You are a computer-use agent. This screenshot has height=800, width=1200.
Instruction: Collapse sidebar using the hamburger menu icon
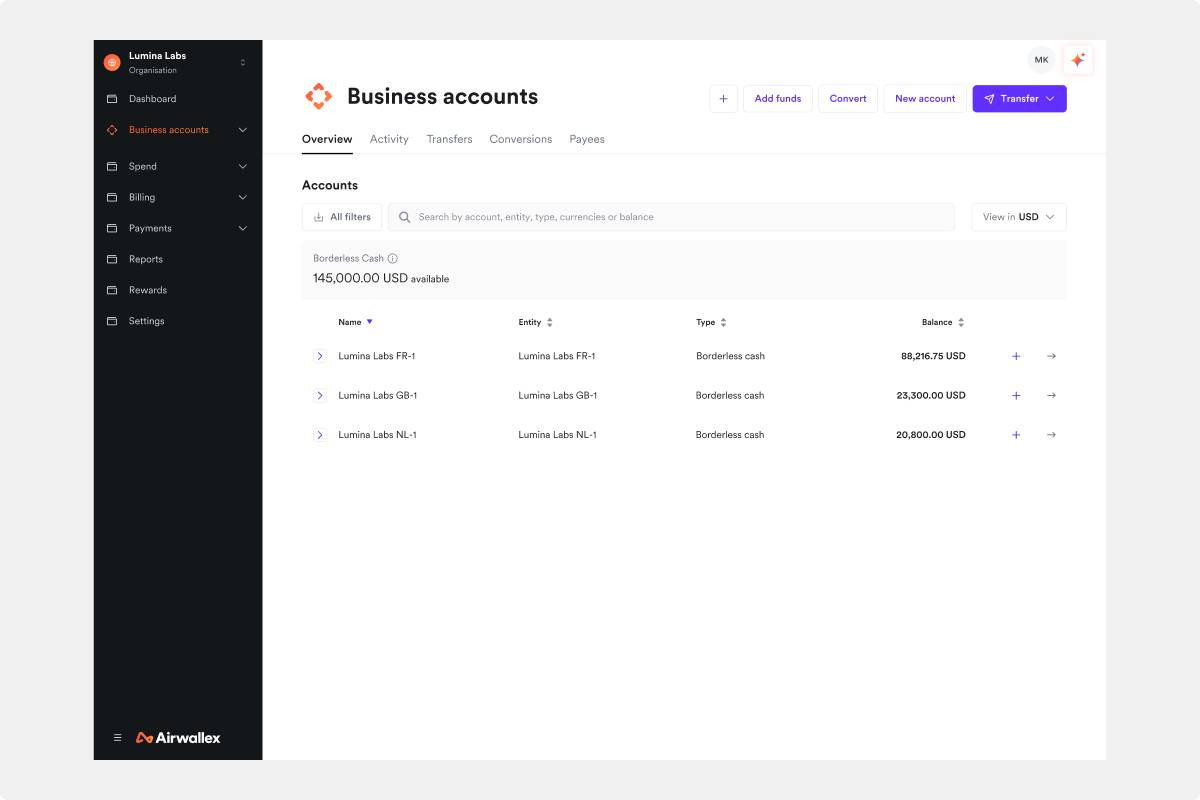point(117,738)
